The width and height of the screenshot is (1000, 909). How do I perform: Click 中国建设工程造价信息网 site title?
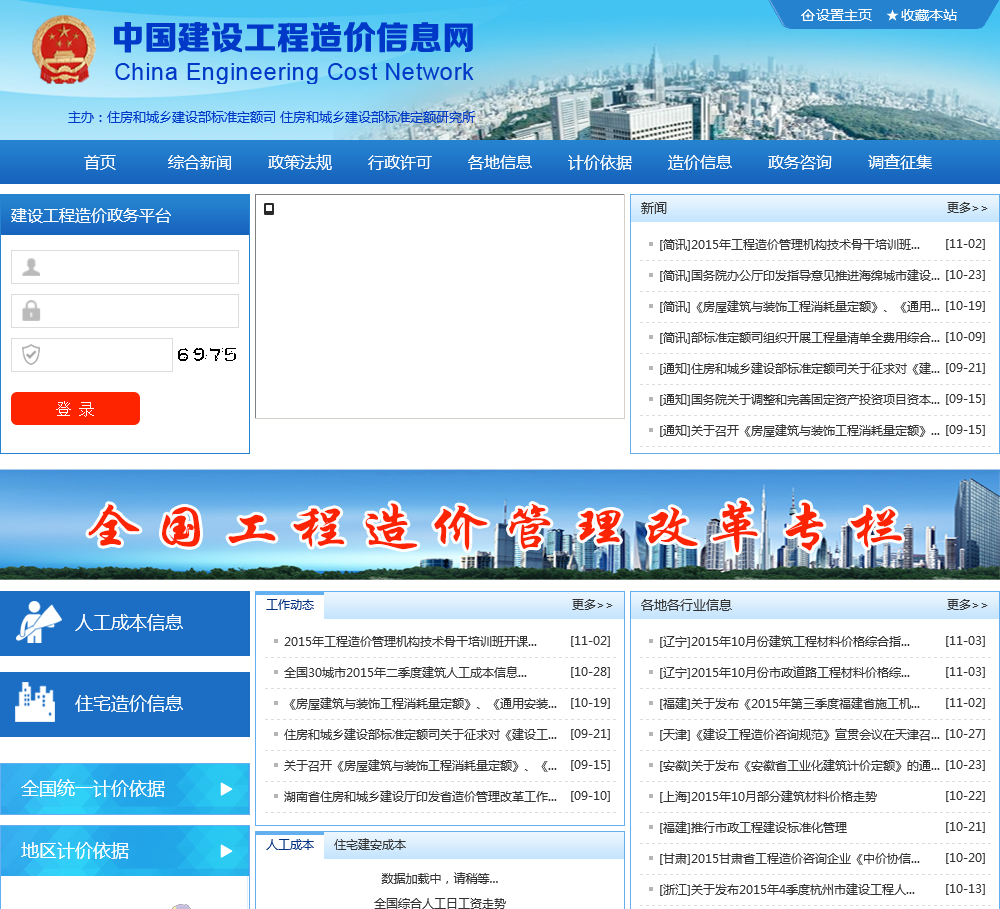coord(294,38)
